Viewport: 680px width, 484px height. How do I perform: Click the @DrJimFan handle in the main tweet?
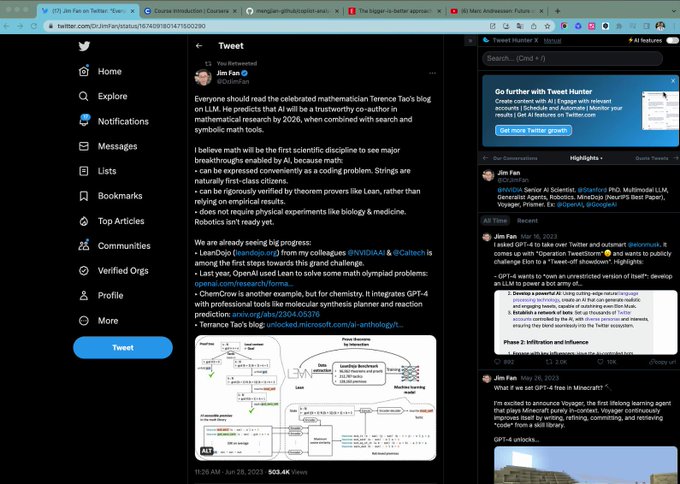tap(233, 82)
